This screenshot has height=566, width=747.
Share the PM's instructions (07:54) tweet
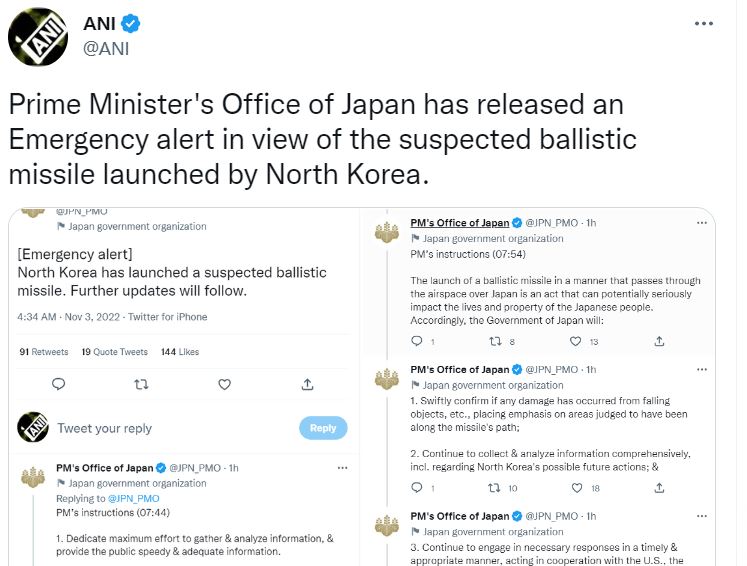tap(659, 341)
